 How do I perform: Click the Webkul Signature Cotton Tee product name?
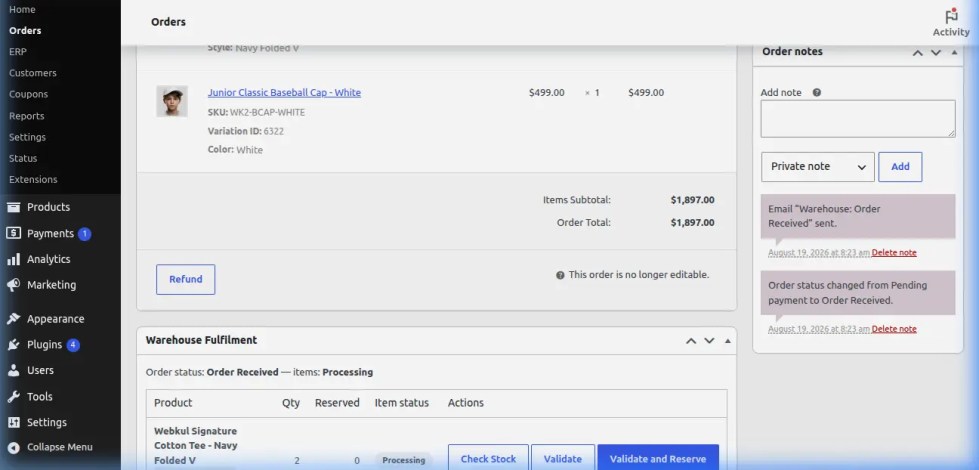click(x=195, y=446)
